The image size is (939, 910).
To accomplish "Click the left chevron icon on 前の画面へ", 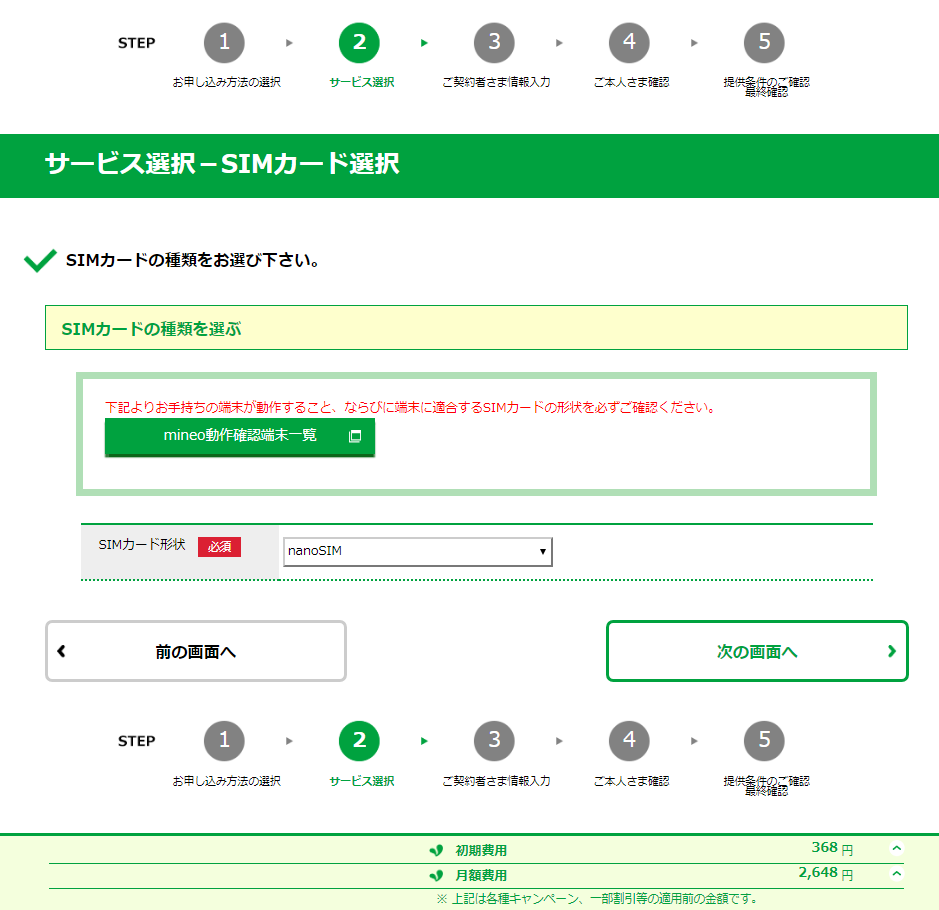I will 61,651.
